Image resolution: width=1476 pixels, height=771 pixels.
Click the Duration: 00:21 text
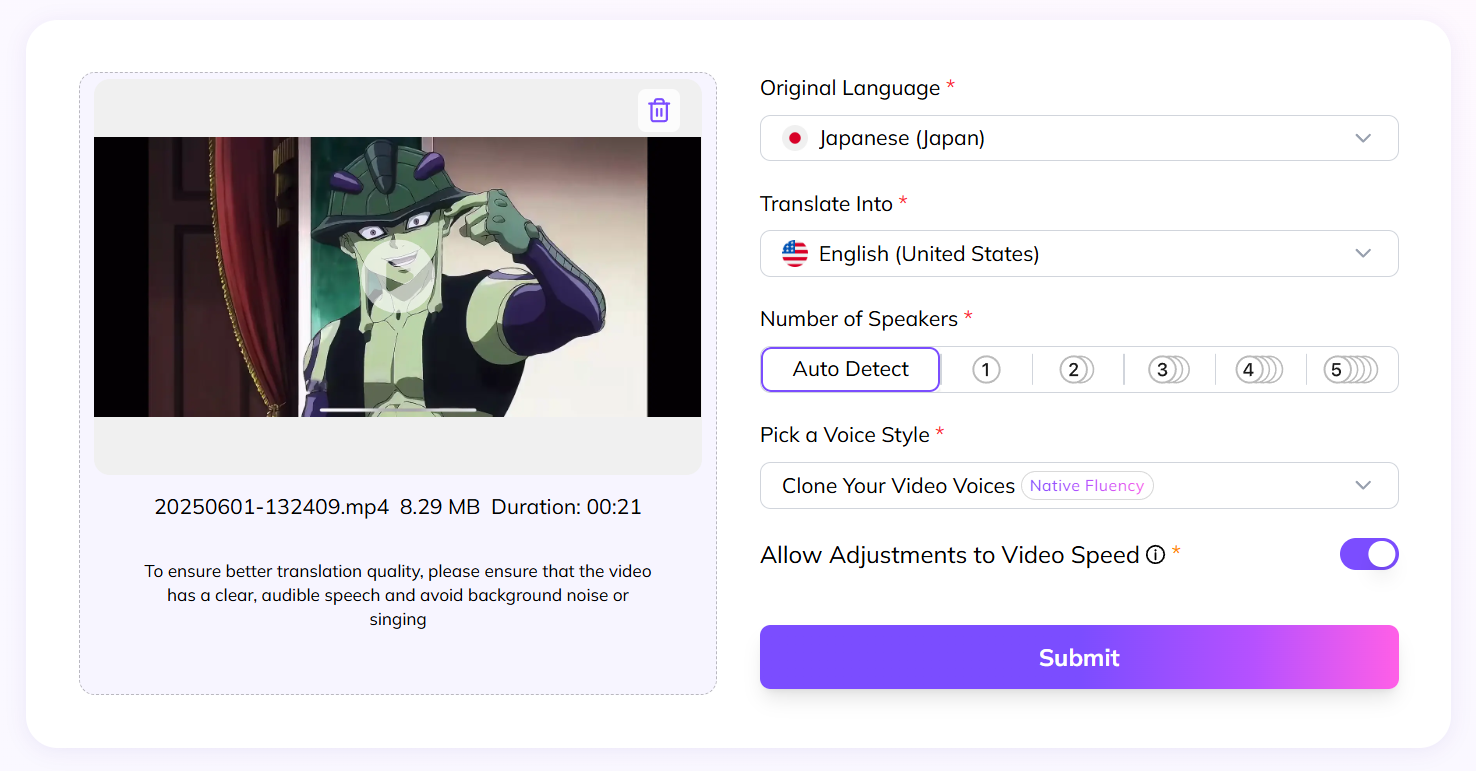pyautogui.click(x=566, y=507)
